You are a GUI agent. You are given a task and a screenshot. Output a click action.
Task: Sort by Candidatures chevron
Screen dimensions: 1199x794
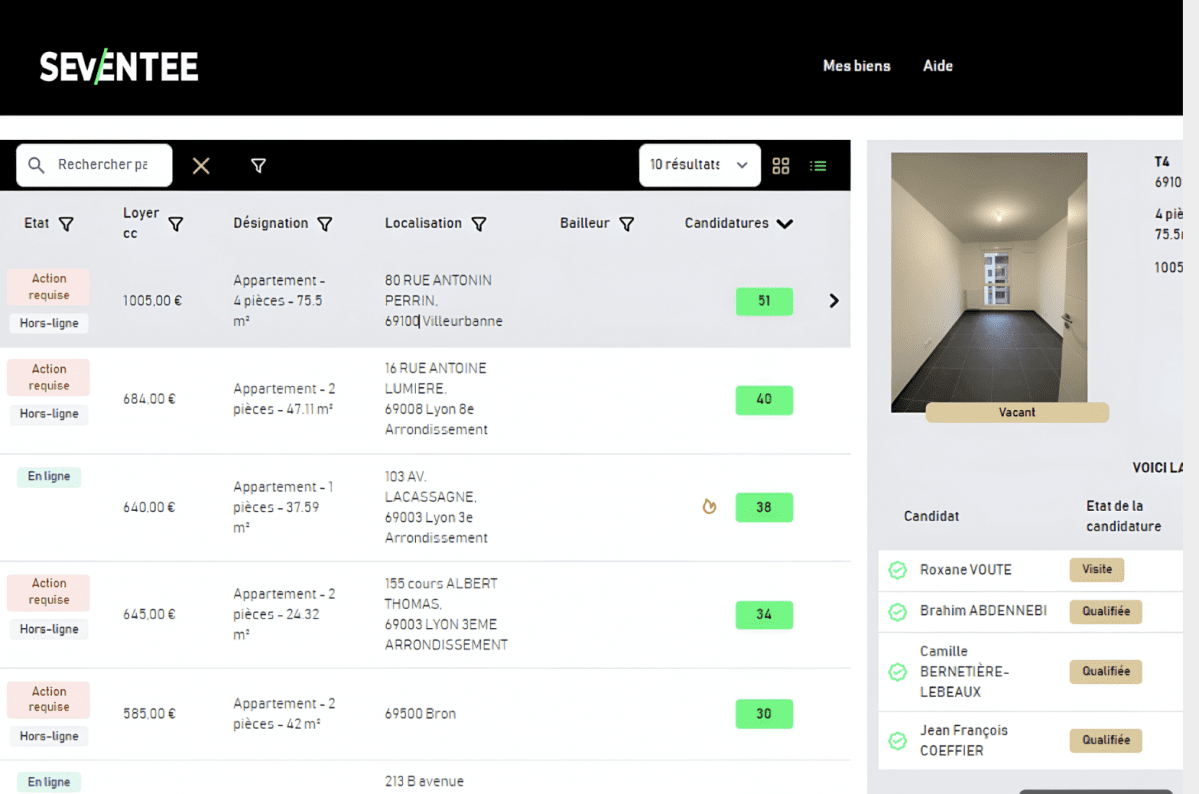click(785, 224)
